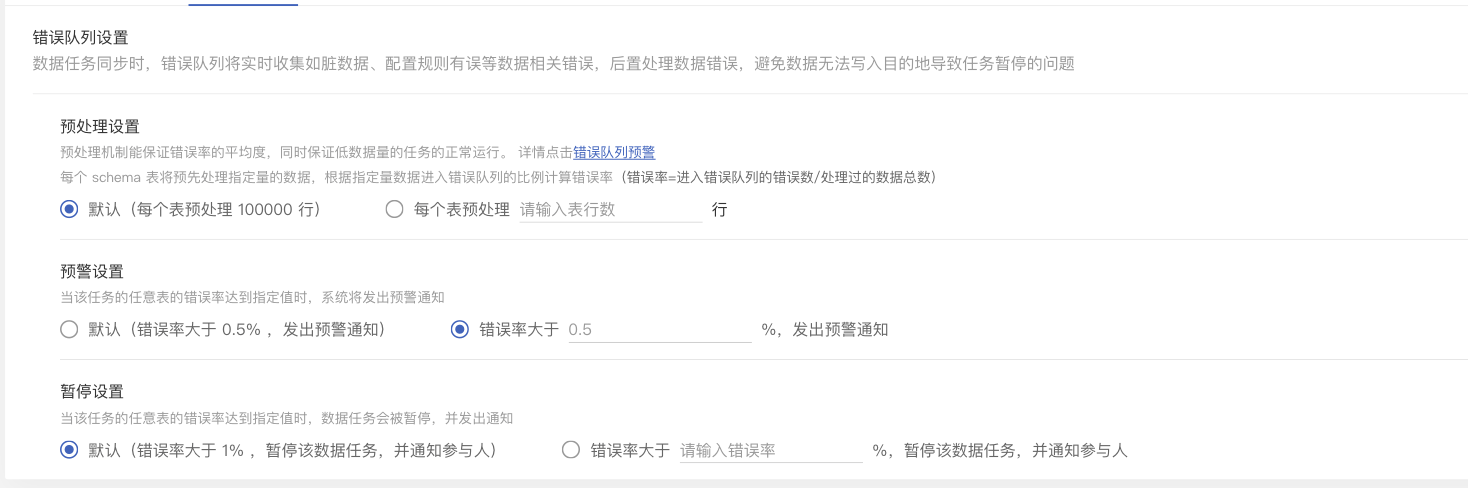The image size is (1468, 488).
Task: Click the 请输入错误率 input field
Action: coord(770,450)
